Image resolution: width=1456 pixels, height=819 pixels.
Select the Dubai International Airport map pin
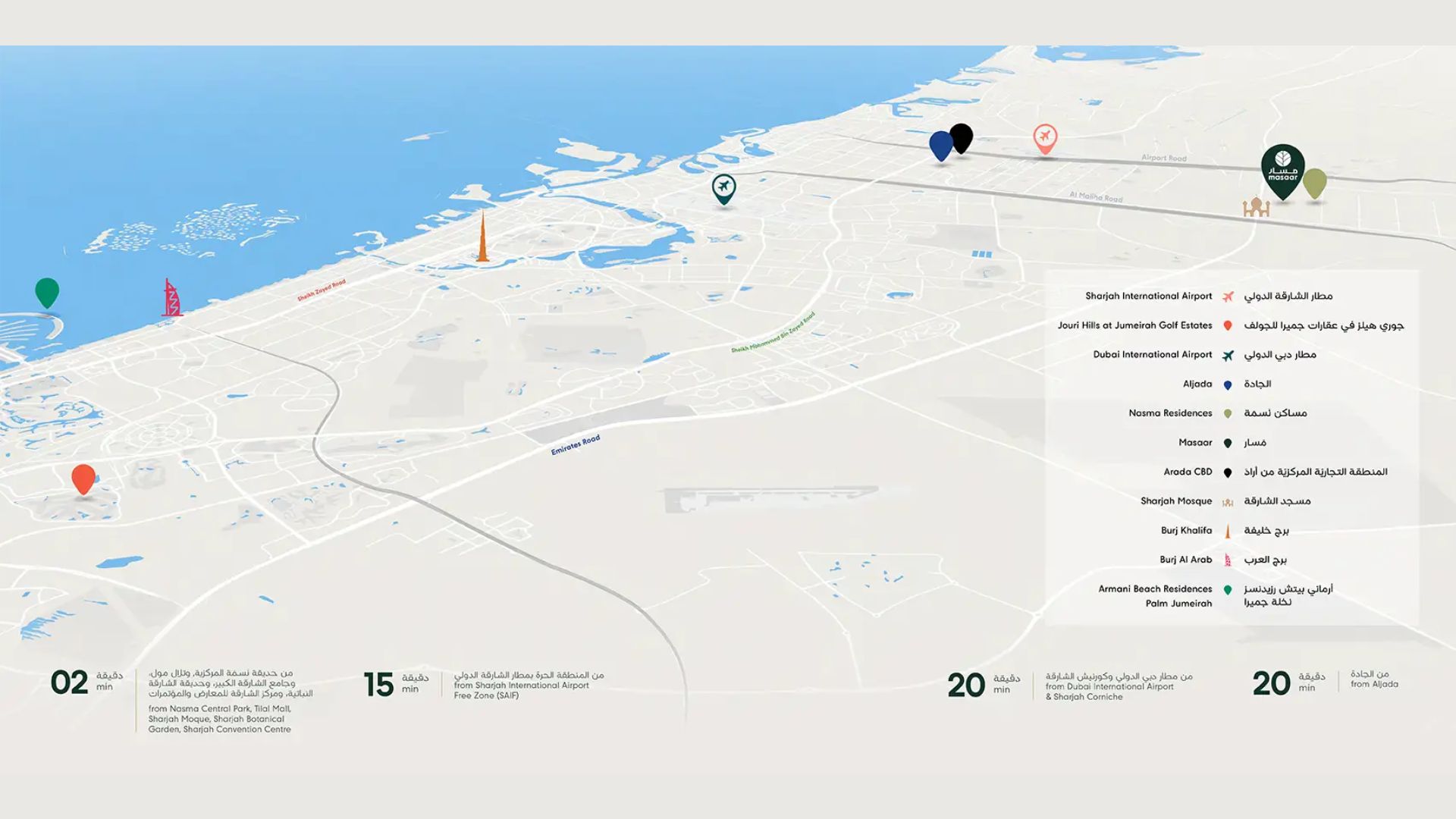[723, 187]
